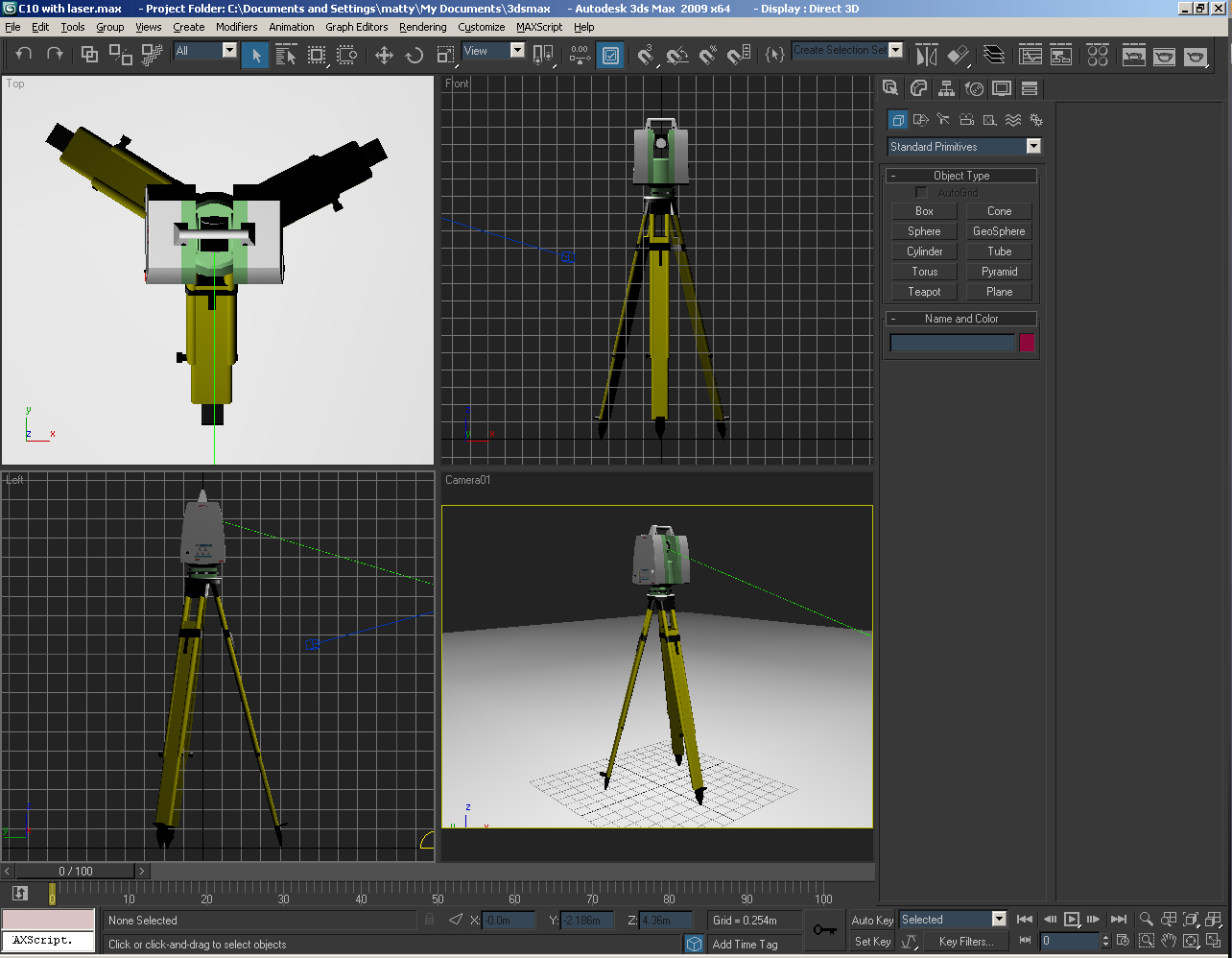Select the Lights creation category icon
Image resolution: width=1232 pixels, height=958 pixels.
[x=943, y=120]
